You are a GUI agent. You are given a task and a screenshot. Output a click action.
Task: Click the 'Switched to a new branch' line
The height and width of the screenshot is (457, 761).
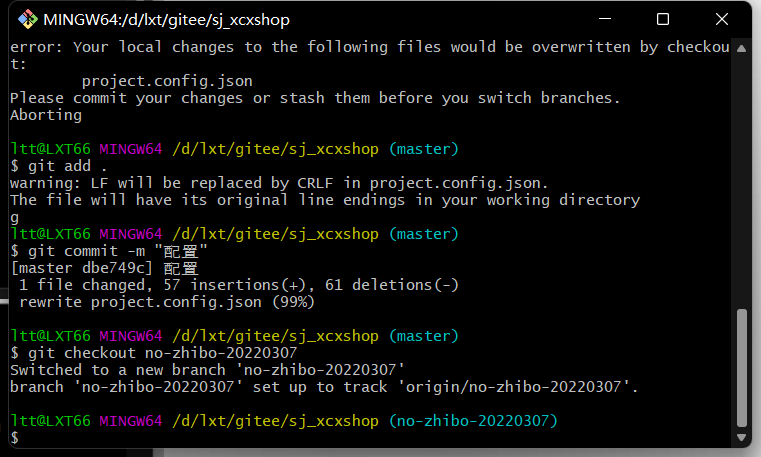point(207,370)
